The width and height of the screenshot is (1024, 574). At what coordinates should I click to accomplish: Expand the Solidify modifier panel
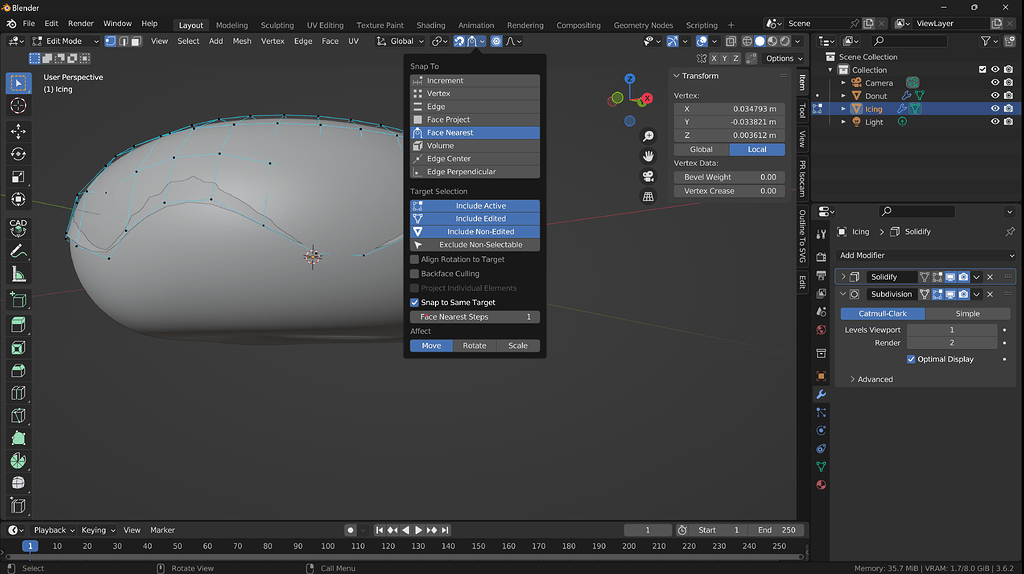coord(843,277)
